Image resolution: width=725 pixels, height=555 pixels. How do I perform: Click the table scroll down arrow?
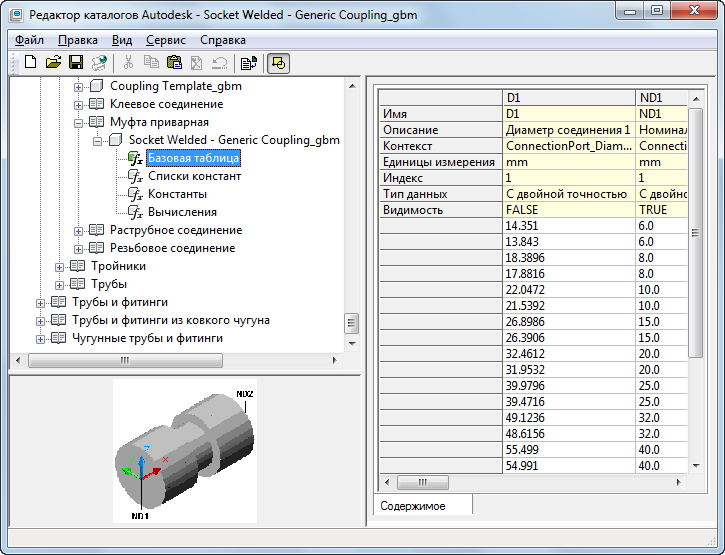coord(696,465)
